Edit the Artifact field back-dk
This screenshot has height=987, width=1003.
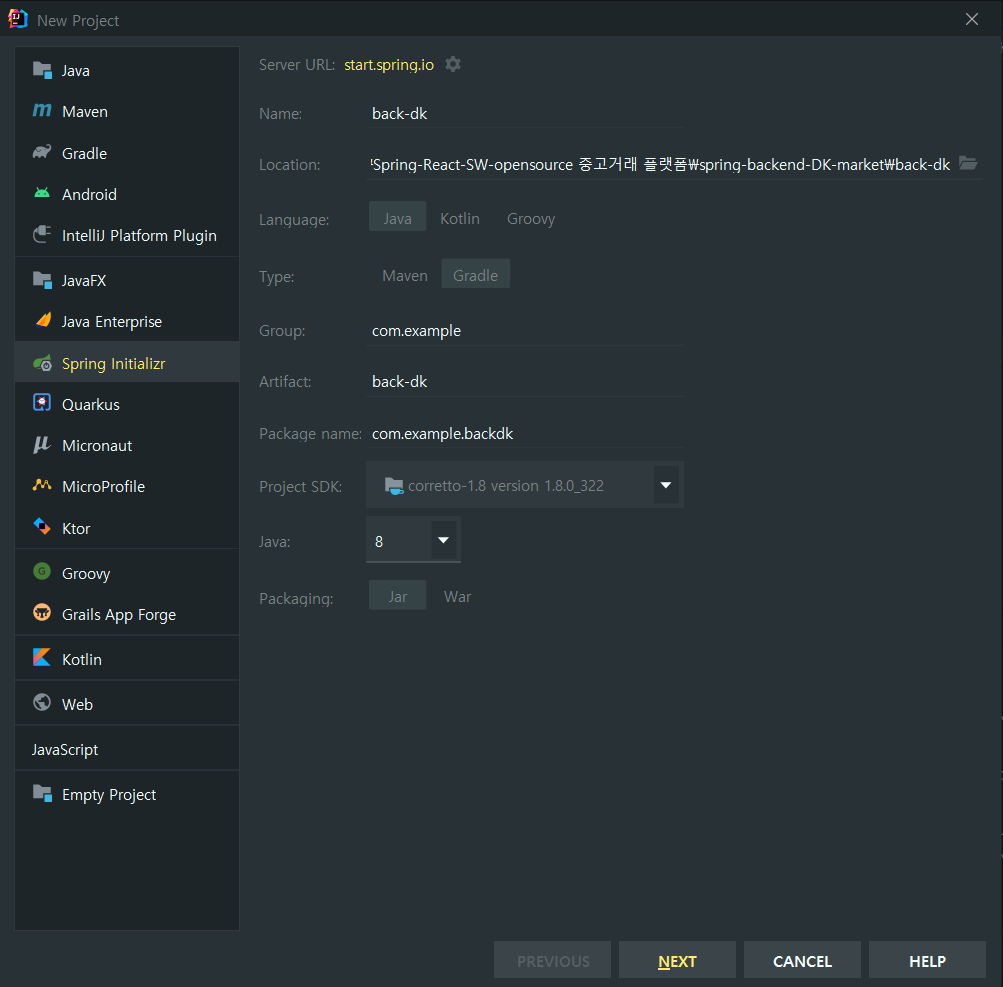[525, 382]
